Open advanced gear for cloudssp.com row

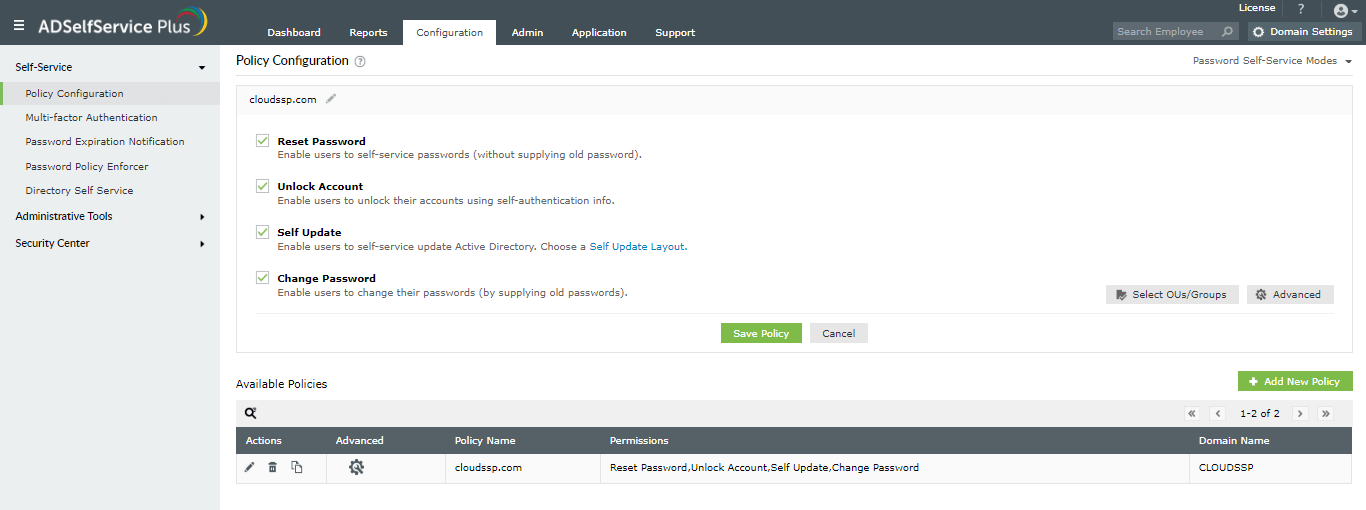[356, 467]
